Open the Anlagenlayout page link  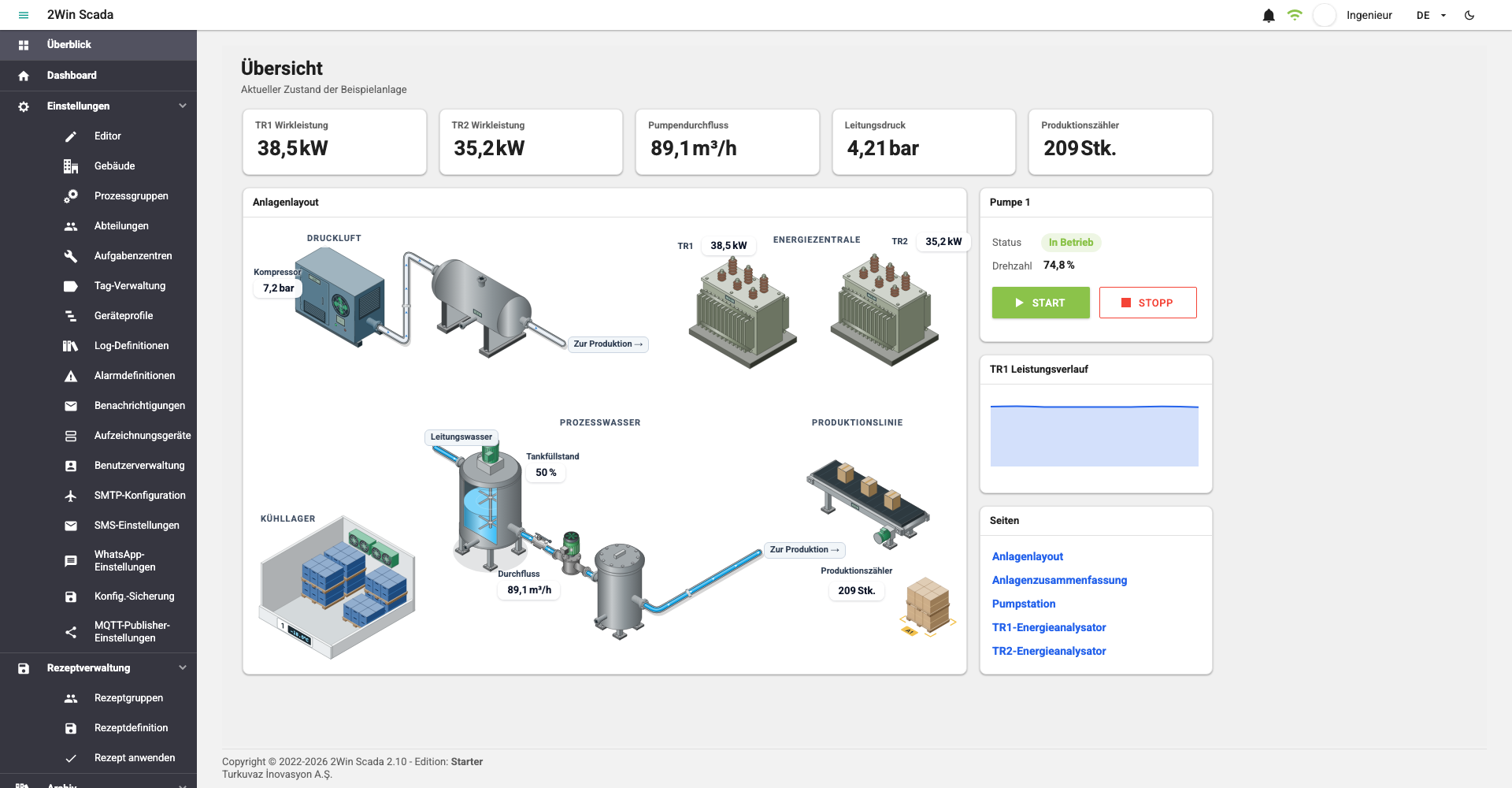tap(1028, 556)
